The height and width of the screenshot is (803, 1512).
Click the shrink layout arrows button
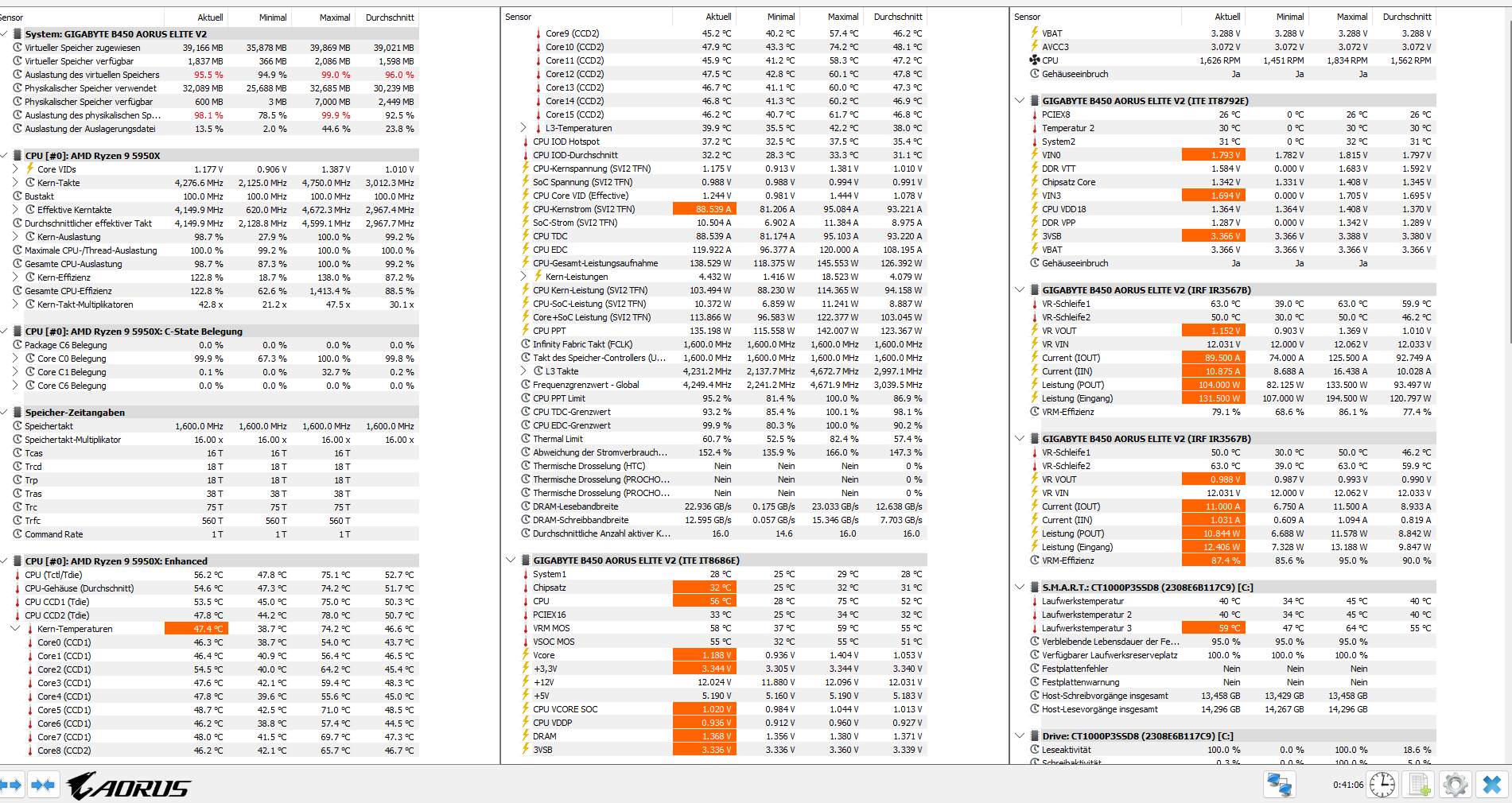(x=43, y=785)
